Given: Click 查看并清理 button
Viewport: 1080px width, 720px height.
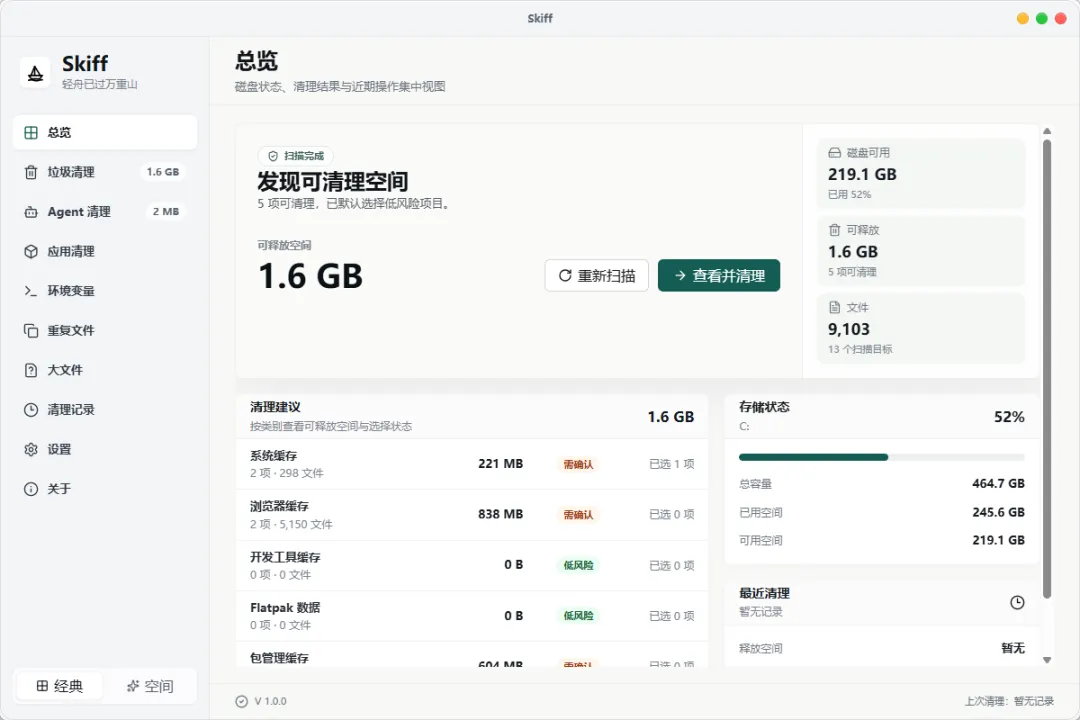Looking at the screenshot, I should [x=719, y=276].
